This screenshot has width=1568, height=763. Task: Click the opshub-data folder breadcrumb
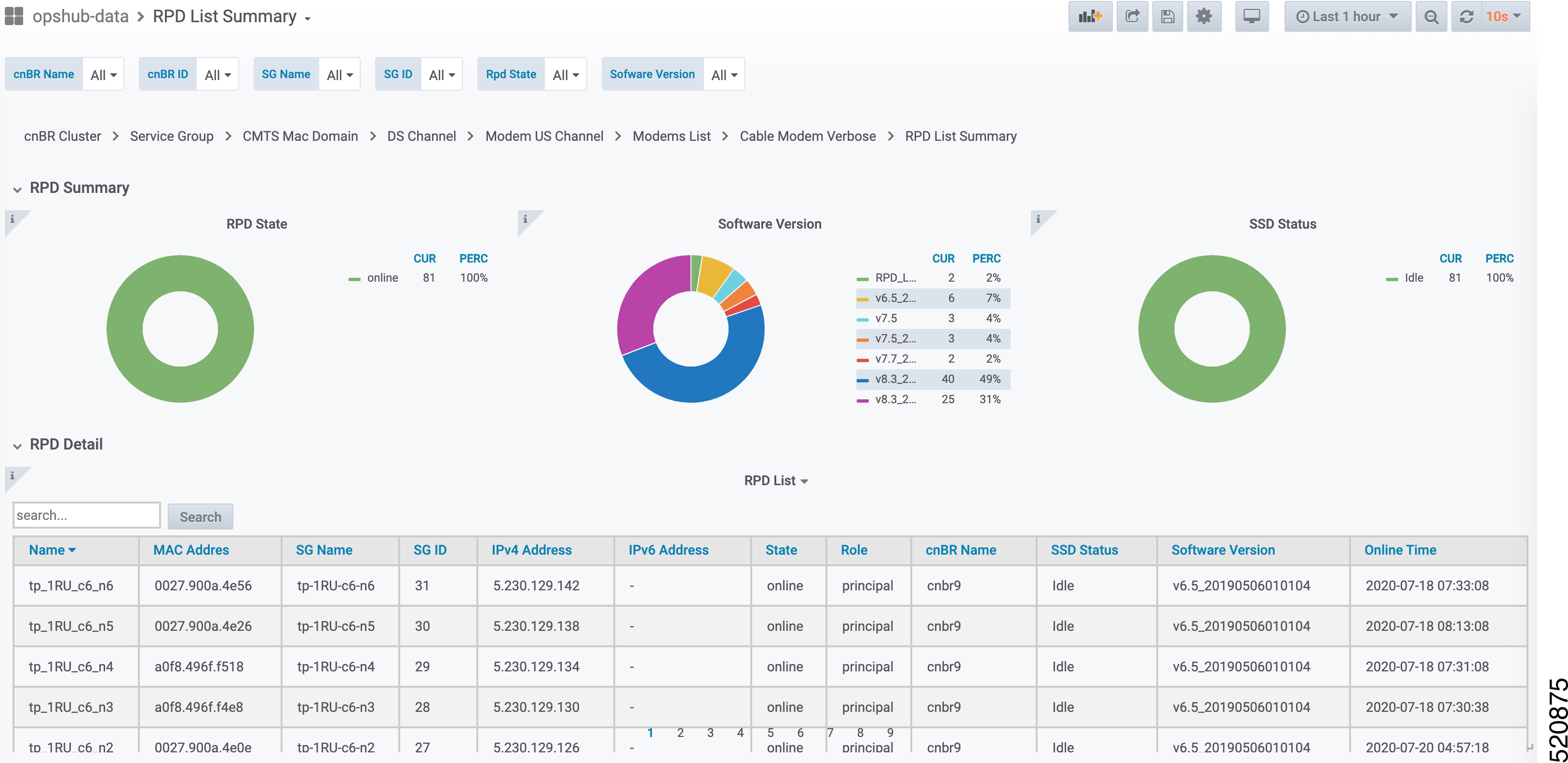click(81, 16)
